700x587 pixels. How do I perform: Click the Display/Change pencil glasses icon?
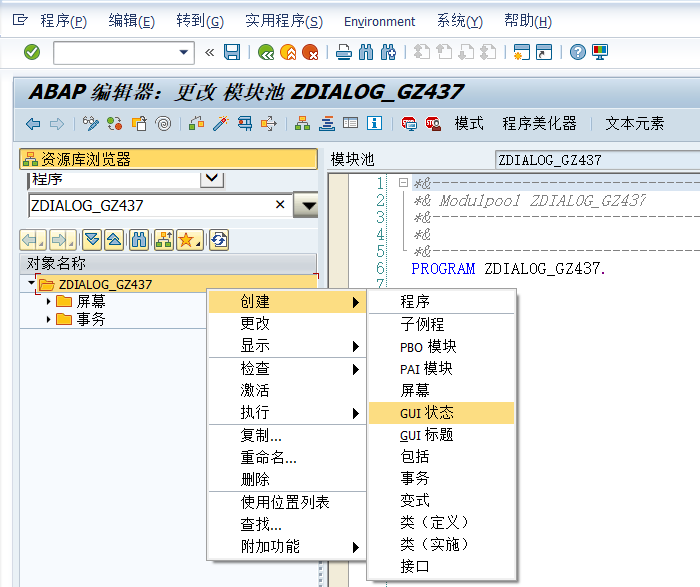coord(91,124)
